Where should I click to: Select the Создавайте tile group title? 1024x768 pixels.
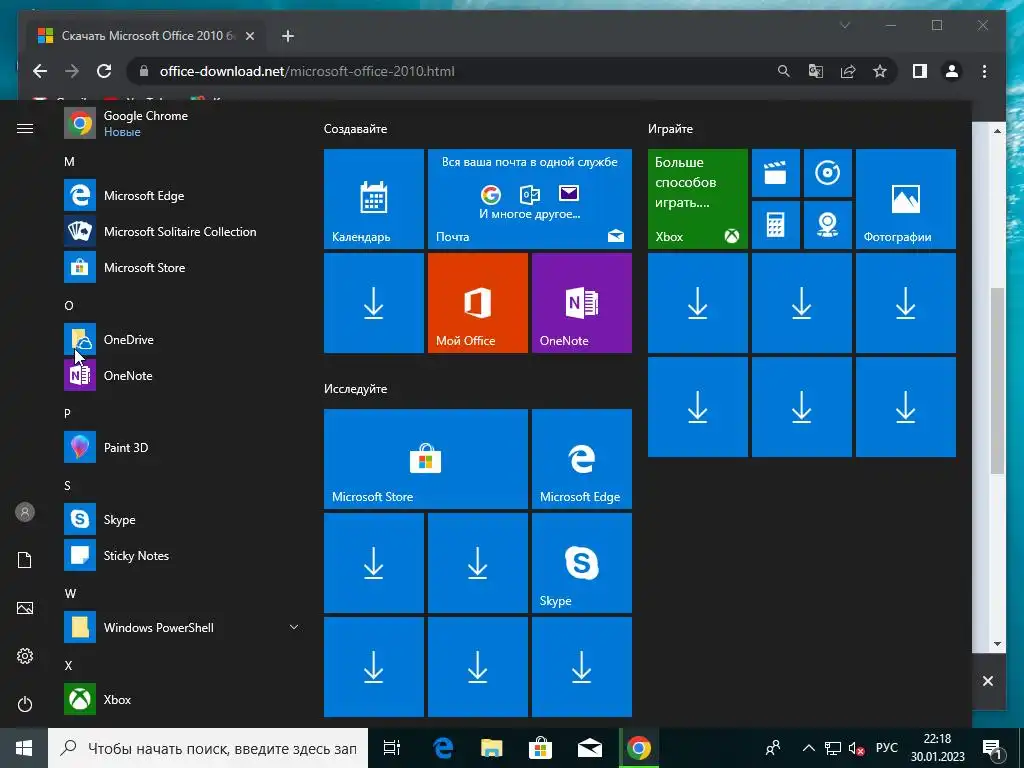pos(355,129)
